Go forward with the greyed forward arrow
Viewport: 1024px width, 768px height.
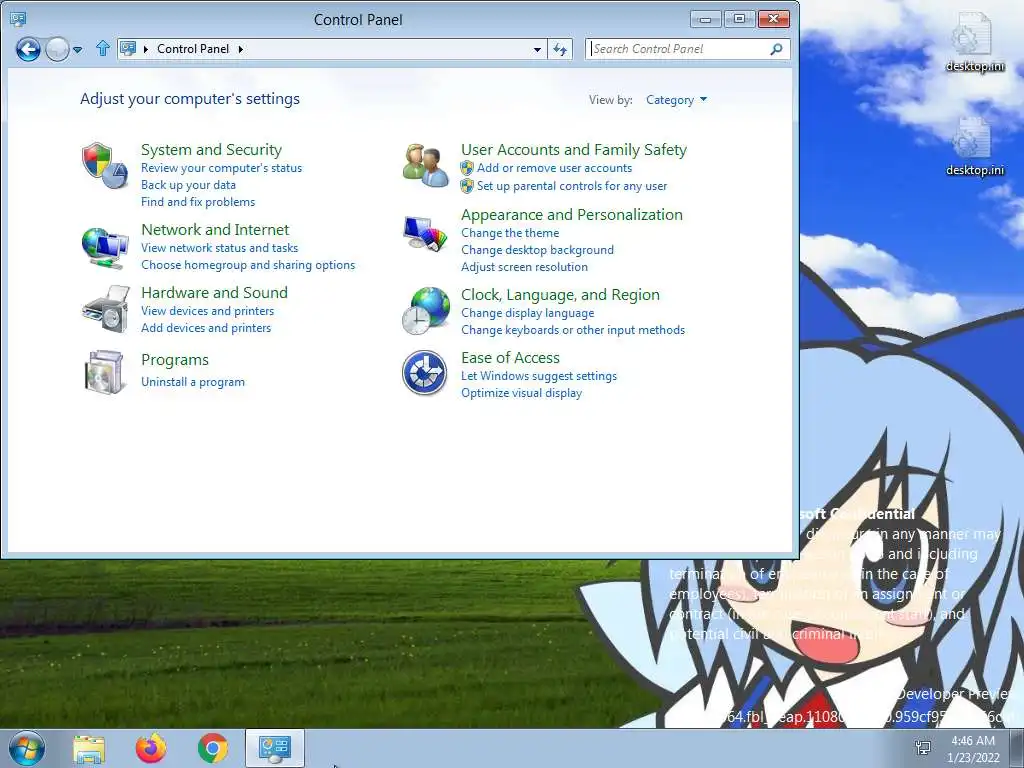[x=57, y=49]
